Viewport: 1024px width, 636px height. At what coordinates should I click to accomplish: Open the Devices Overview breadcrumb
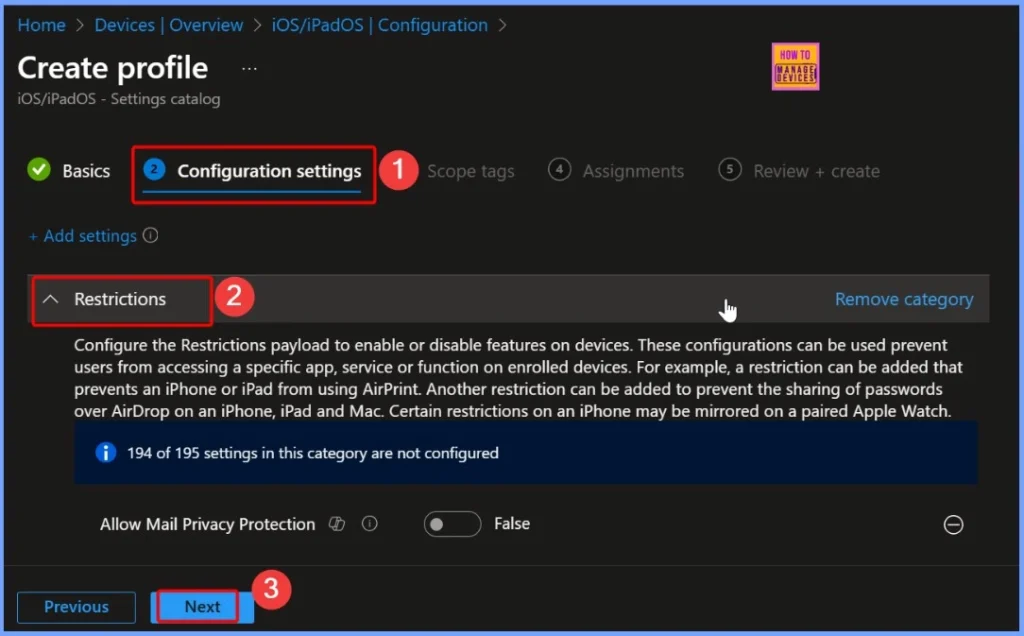click(168, 24)
